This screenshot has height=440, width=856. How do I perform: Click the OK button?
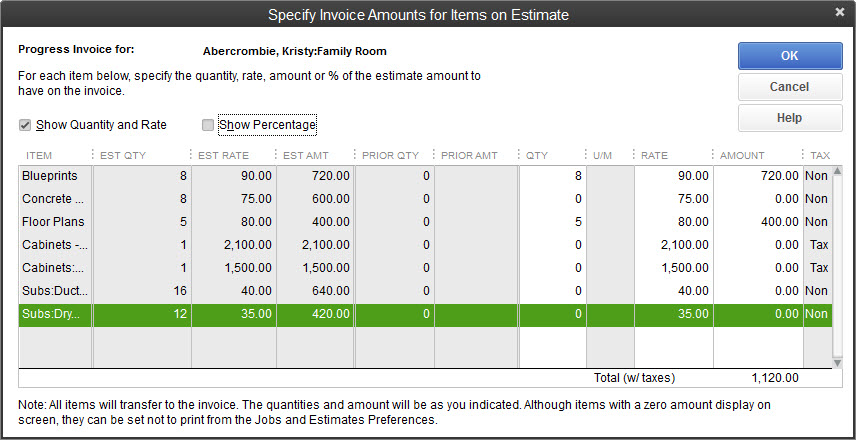click(789, 56)
